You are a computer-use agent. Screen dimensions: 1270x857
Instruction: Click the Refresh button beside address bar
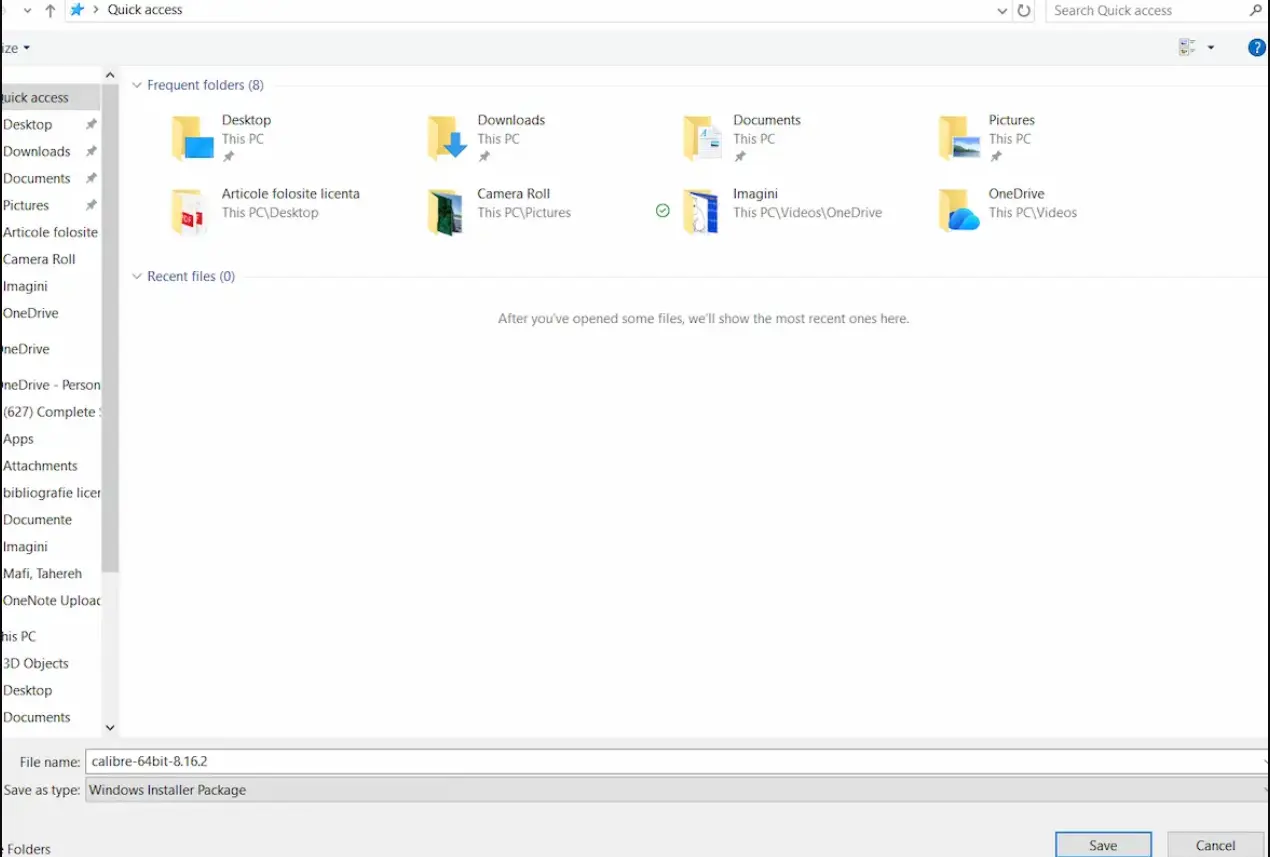click(x=1024, y=11)
